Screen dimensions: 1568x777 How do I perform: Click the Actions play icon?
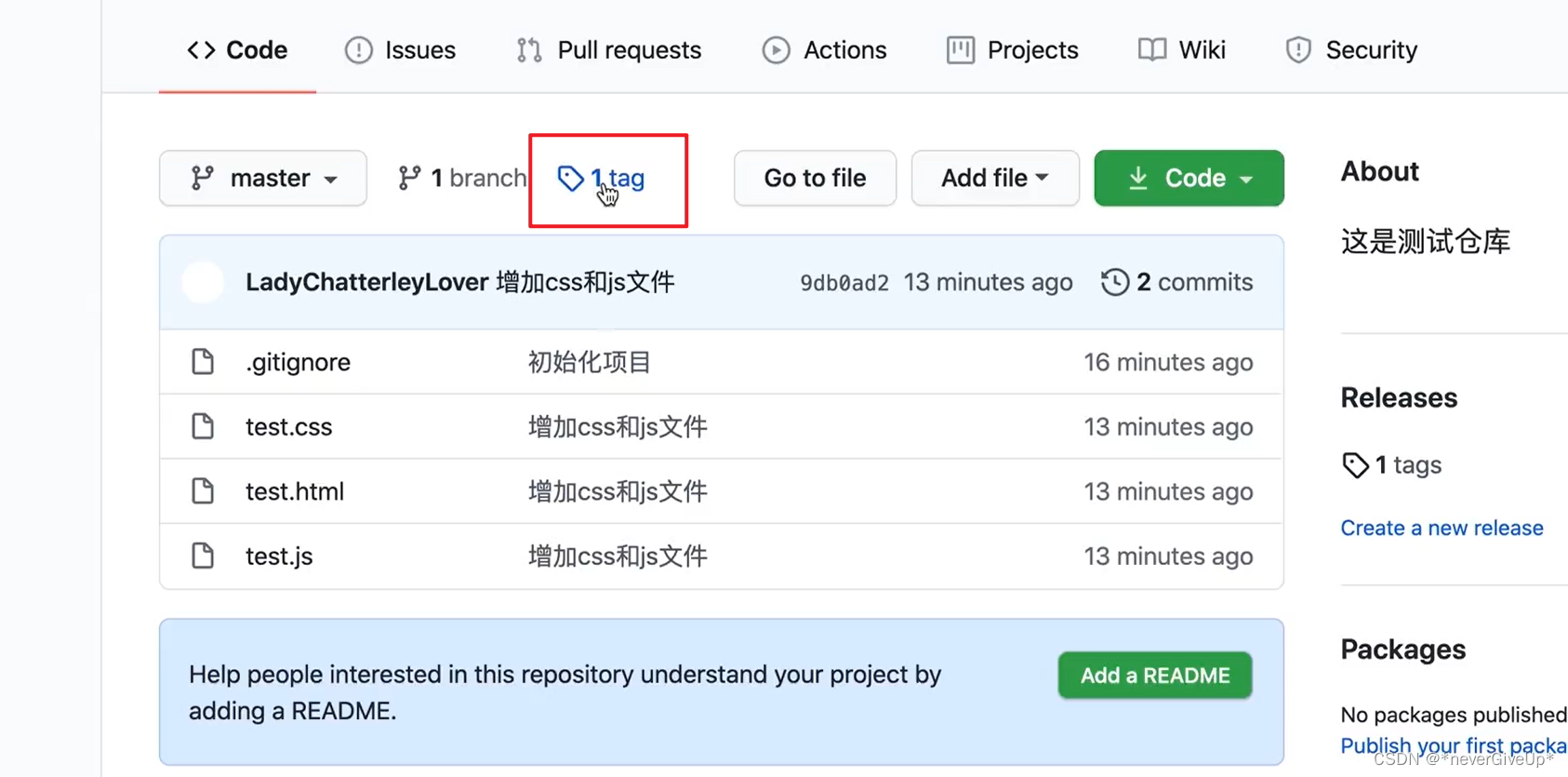tap(776, 49)
